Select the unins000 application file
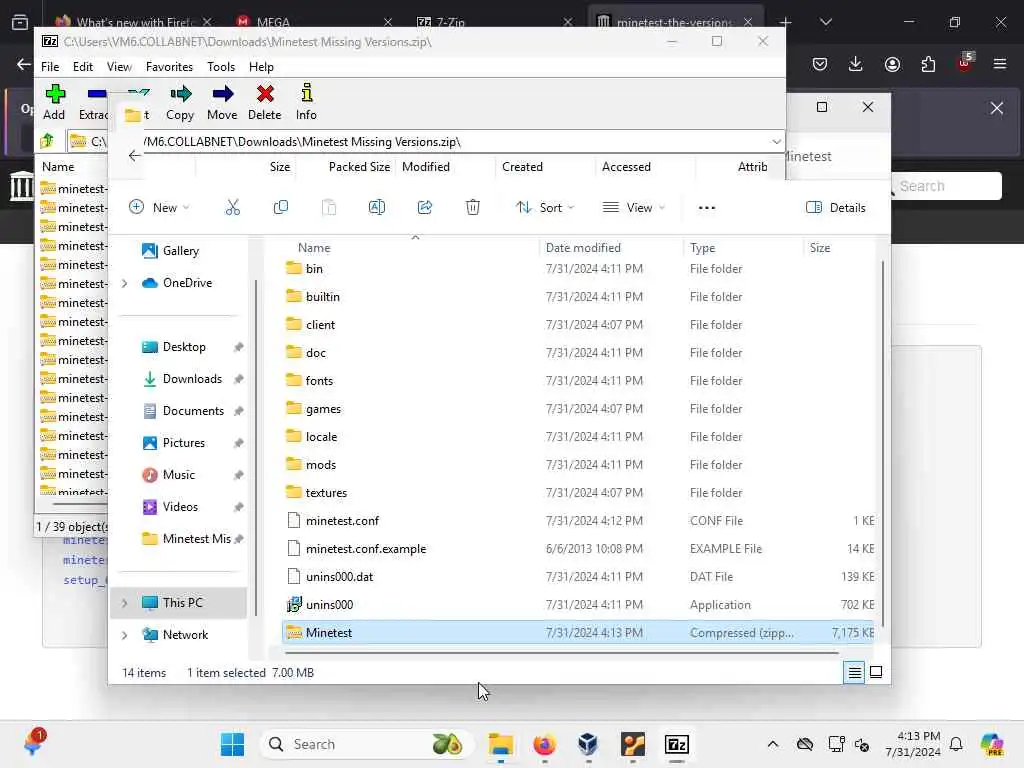Viewport: 1024px width, 768px height. (578, 605)
